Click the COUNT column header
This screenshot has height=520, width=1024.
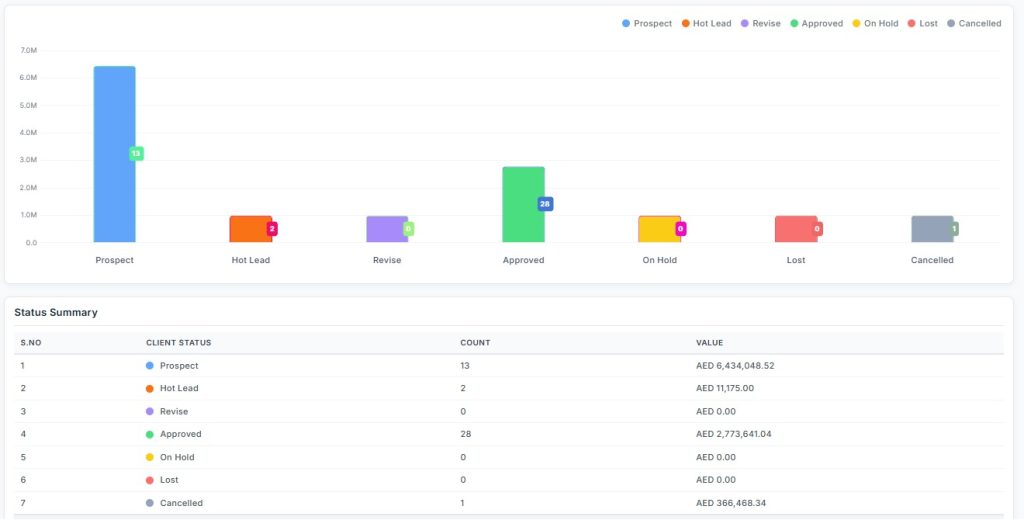click(x=475, y=342)
